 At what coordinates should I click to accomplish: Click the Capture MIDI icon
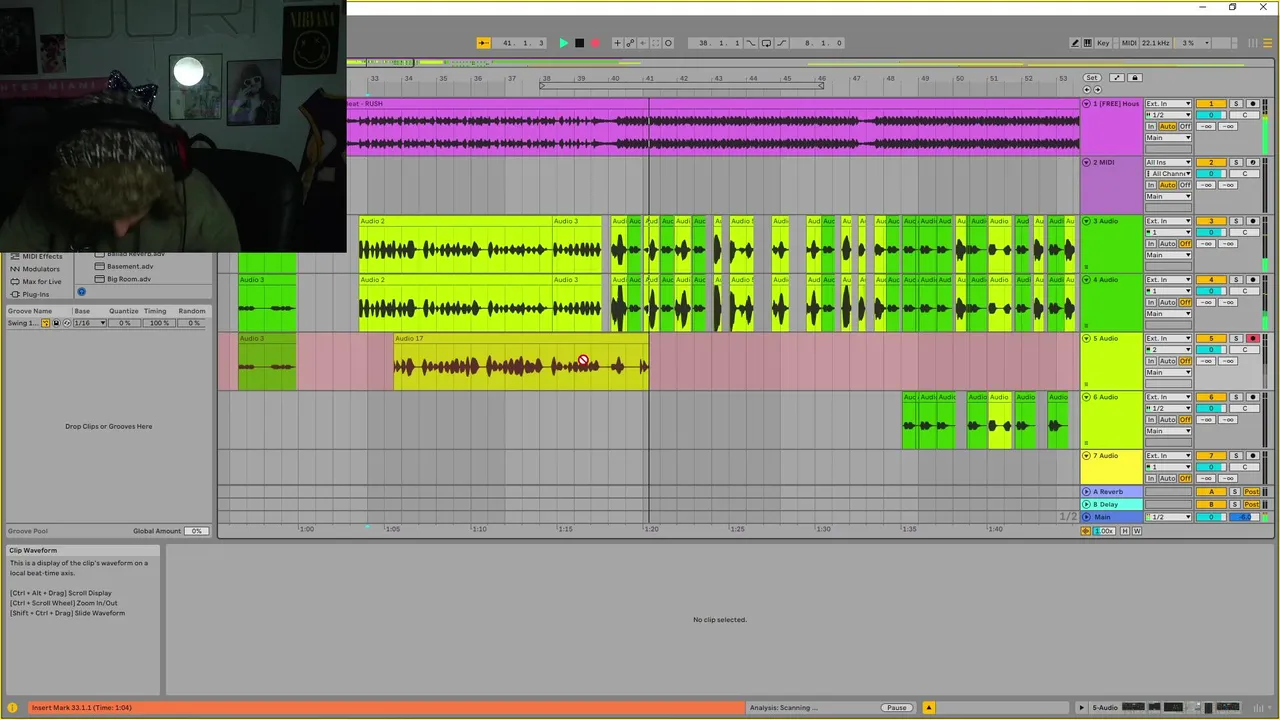point(655,43)
